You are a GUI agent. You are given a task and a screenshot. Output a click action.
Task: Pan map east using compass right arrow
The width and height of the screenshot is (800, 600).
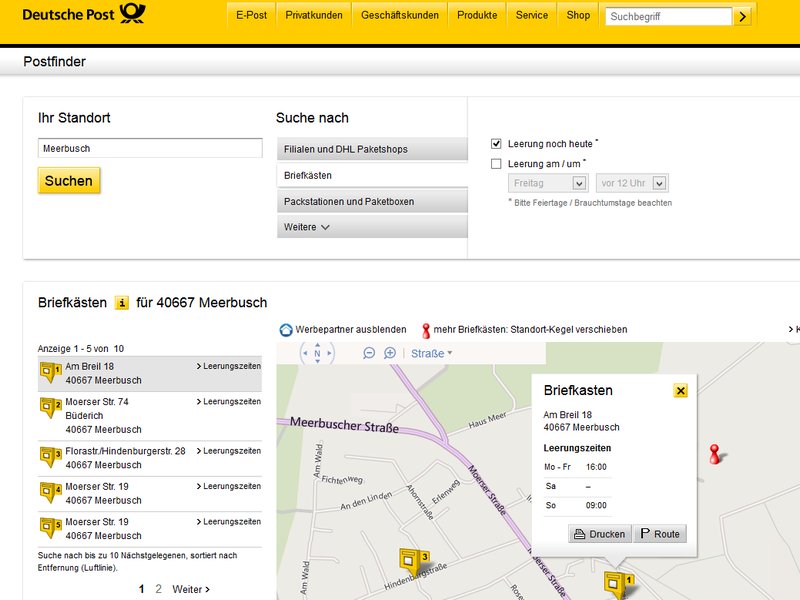point(330,353)
